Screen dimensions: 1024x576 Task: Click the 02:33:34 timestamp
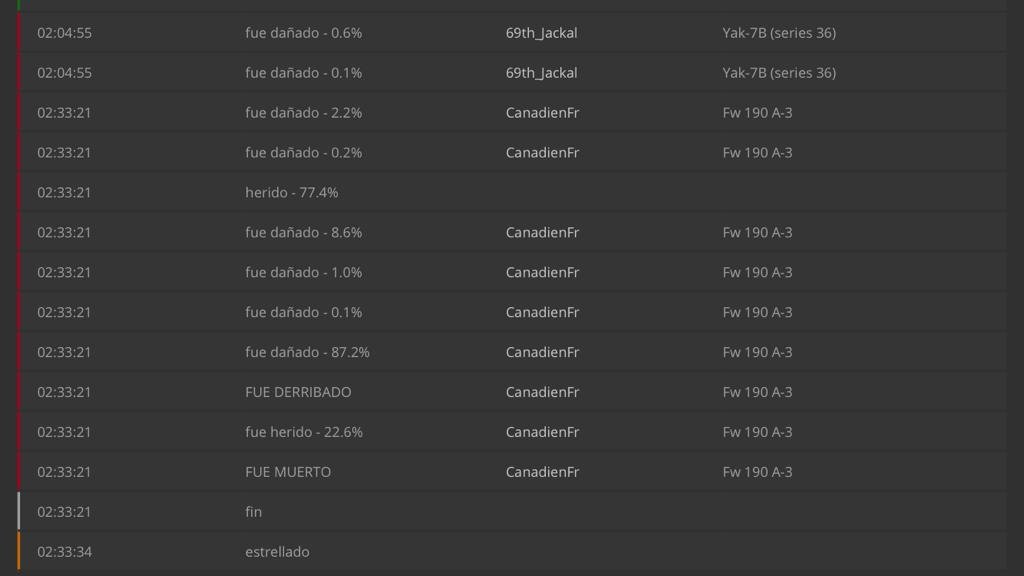point(64,552)
